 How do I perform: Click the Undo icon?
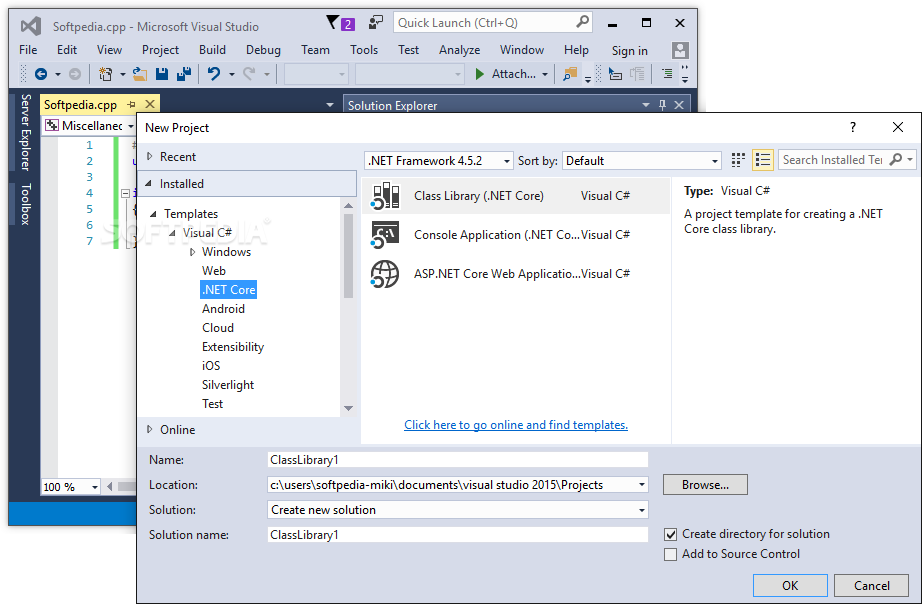point(214,74)
